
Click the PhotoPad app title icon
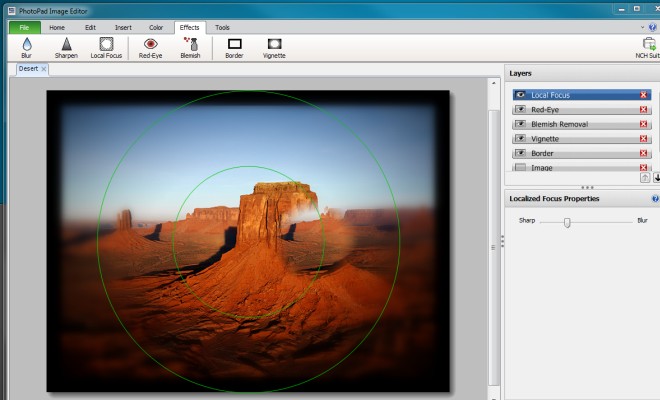[12, 11]
